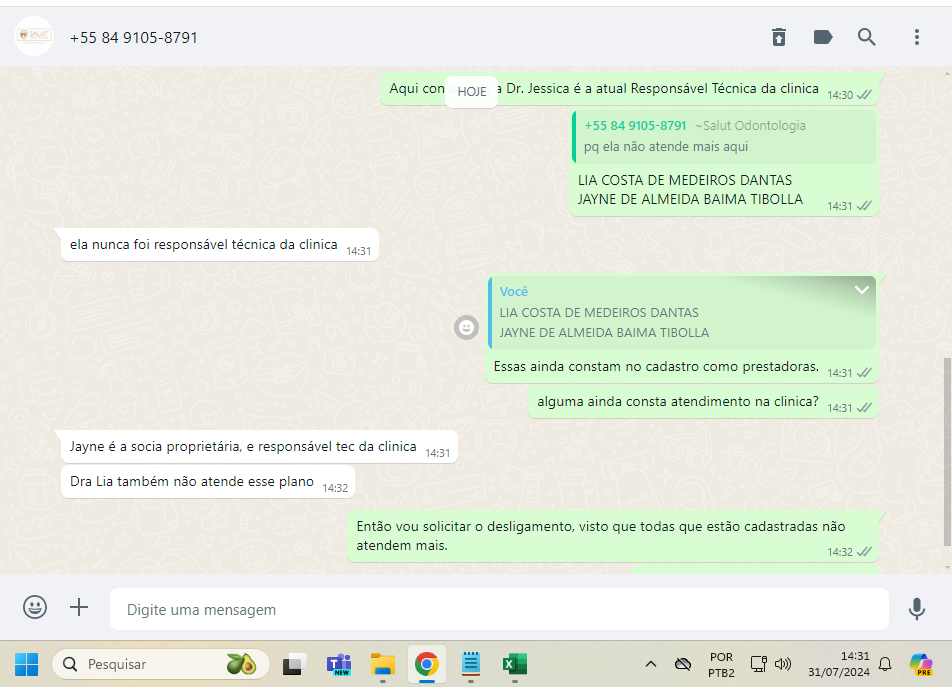
Task: Click the cloud sync off tray icon
Action: 683,664
